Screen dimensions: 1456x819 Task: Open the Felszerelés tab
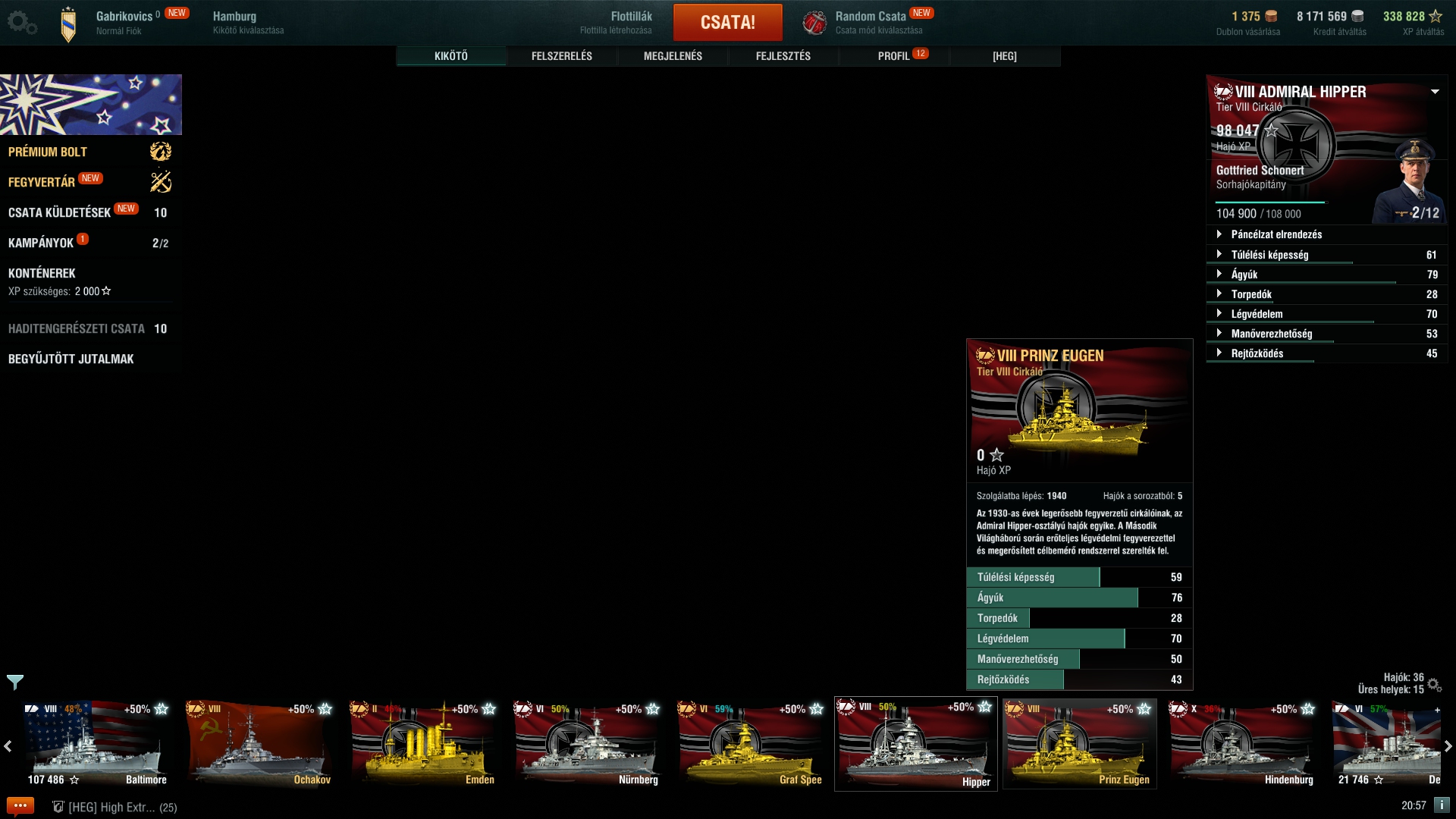click(562, 56)
